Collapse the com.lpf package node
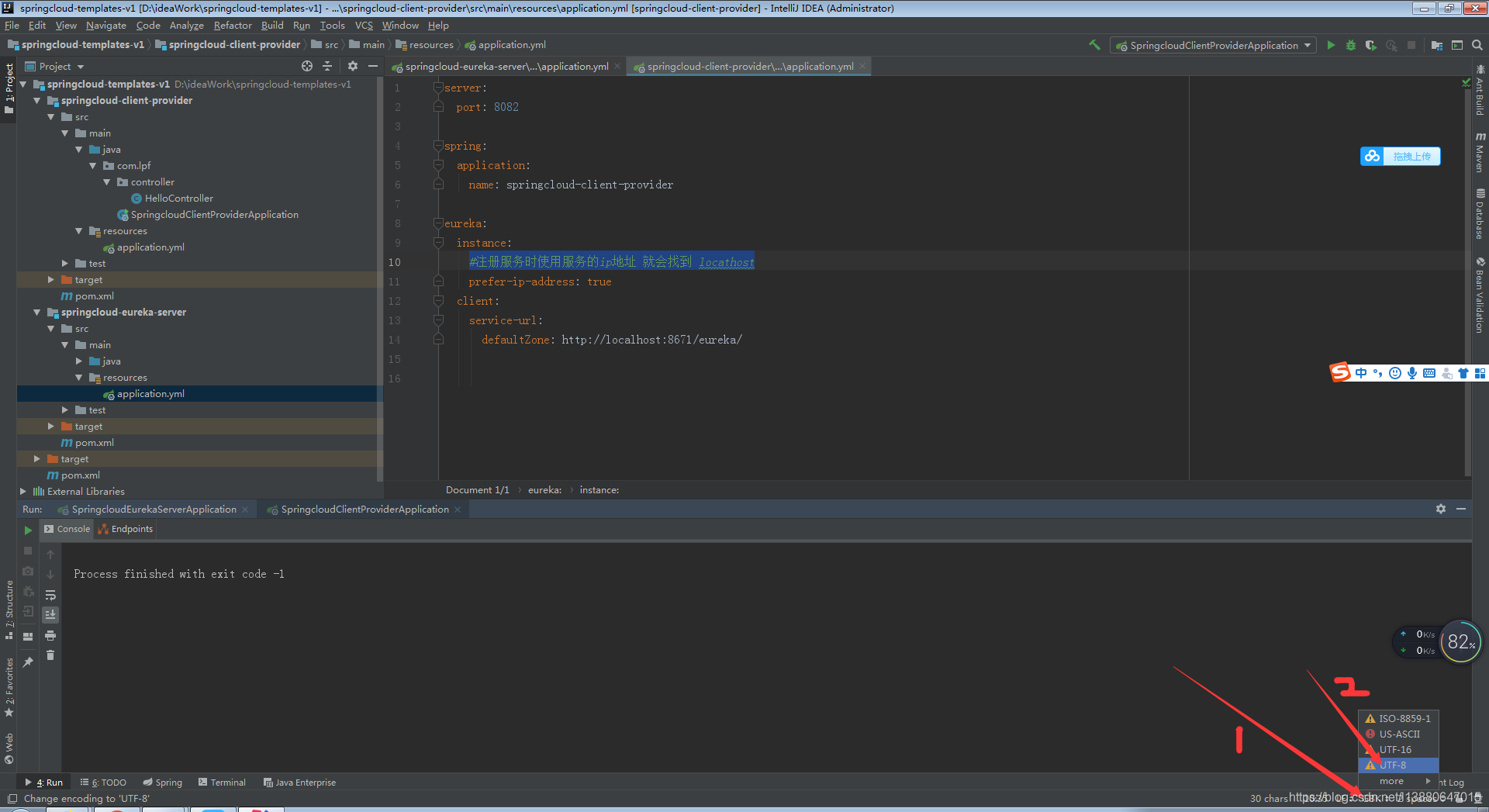Screen dimensions: 1489x812 92,166
